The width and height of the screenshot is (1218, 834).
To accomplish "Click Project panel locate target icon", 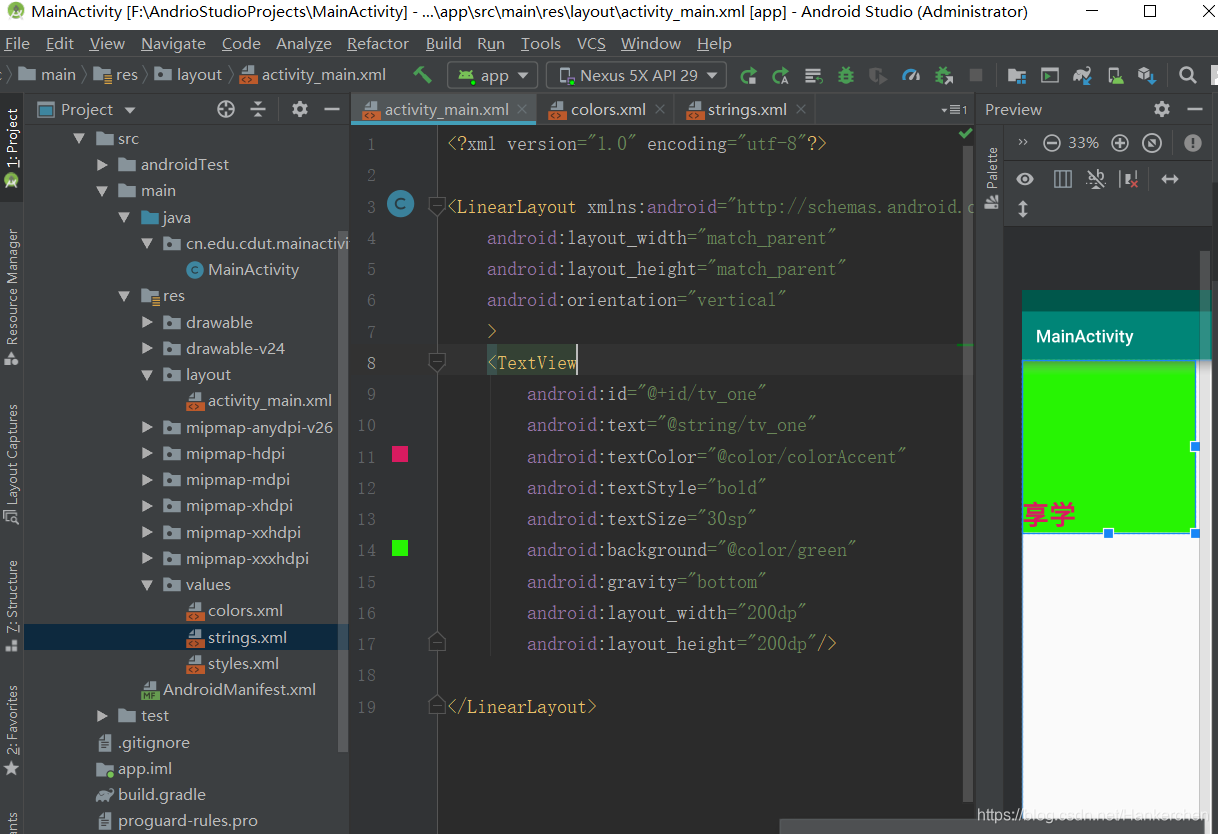I will pos(226,109).
